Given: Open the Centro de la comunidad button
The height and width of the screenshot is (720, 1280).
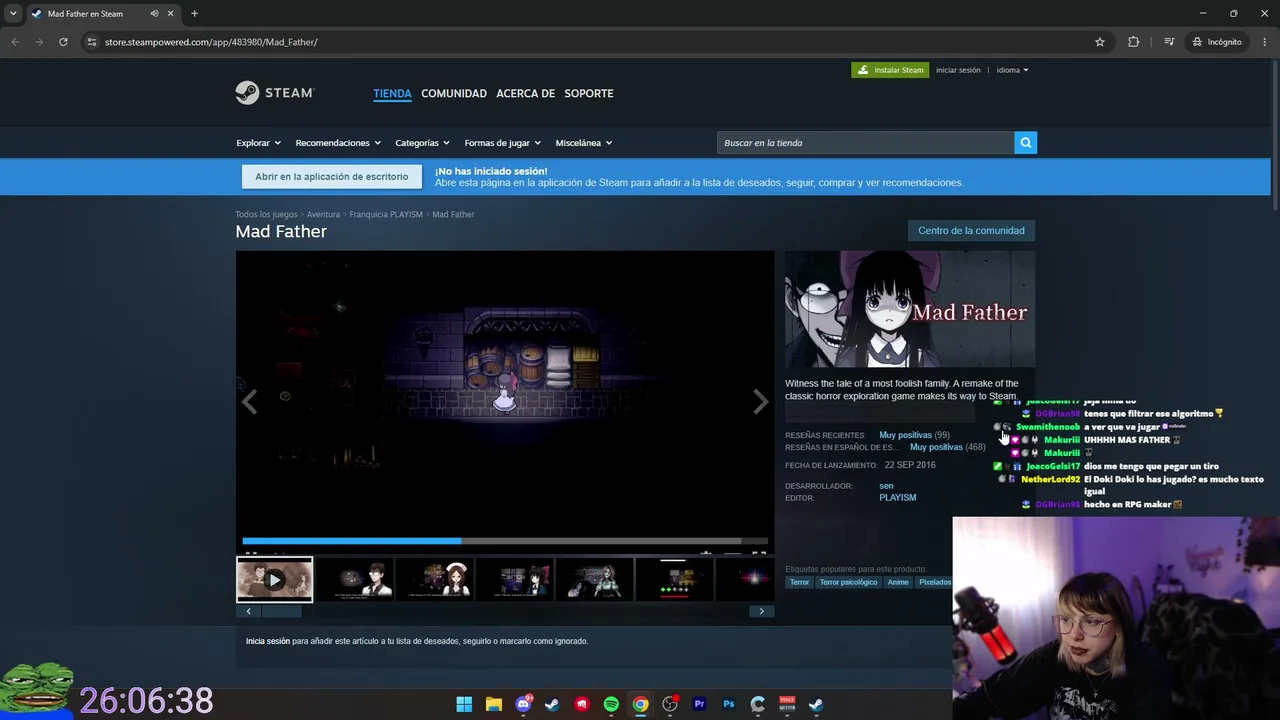Looking at the screenshot, I should click(x=971, y=231).
